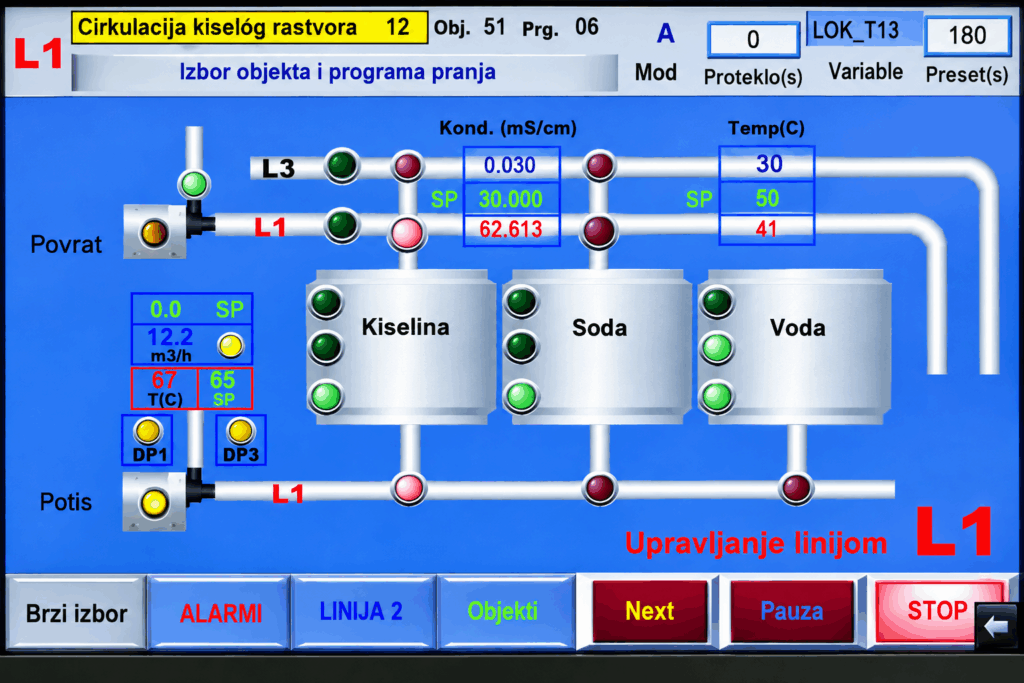
Task: Click the conductivity reading 0.030
Action: [511, 165]
